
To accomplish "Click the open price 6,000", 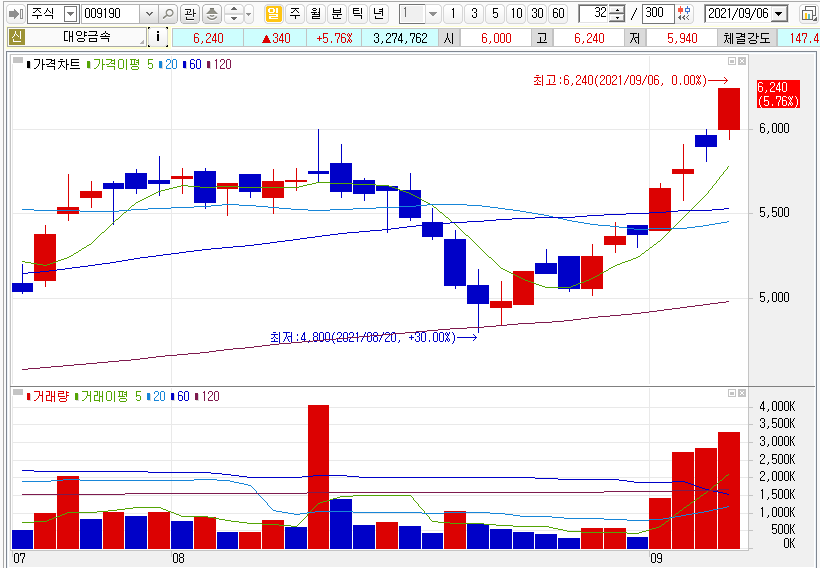I will 496,38.
